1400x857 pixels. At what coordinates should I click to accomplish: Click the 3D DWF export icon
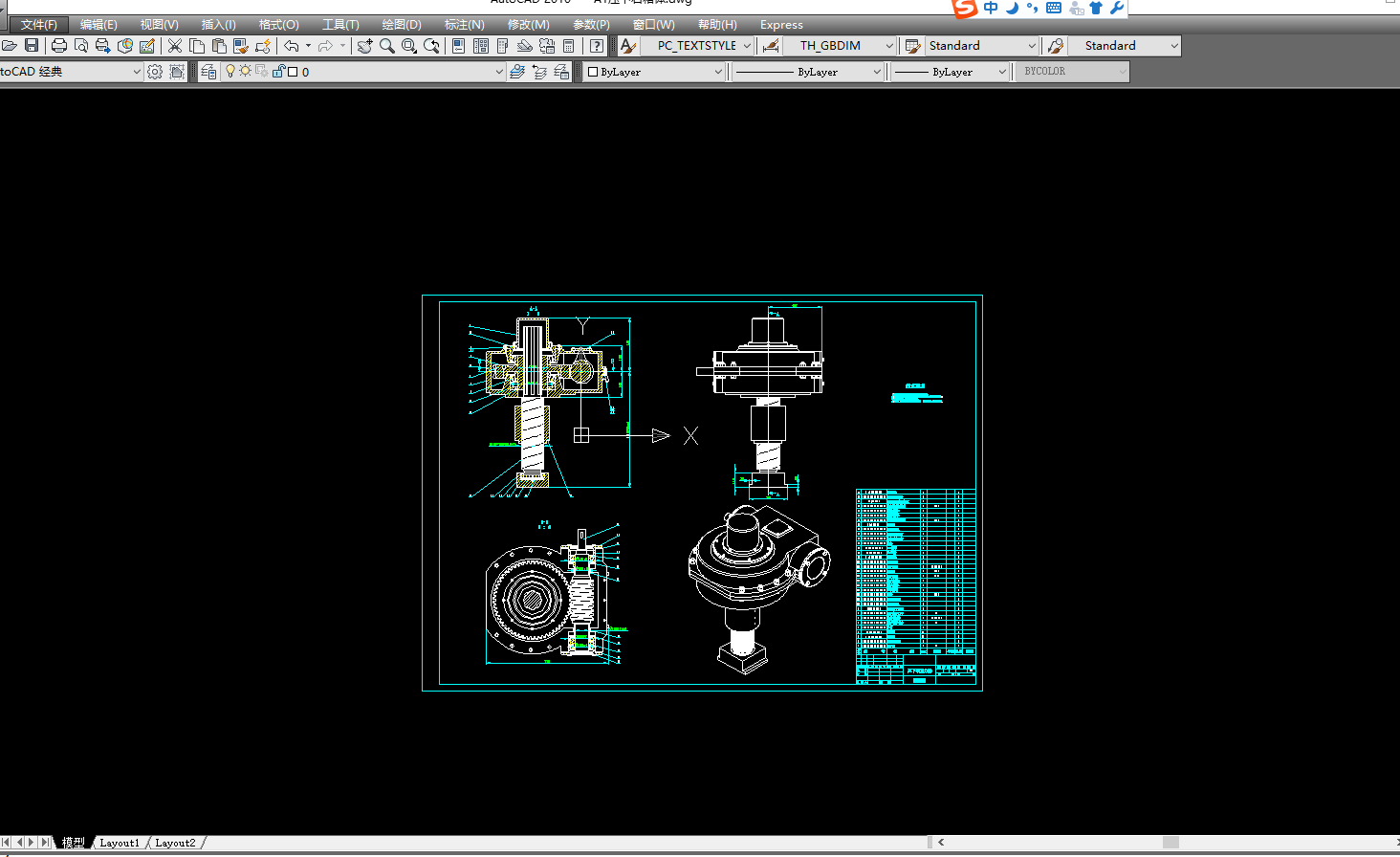(125, 46)
